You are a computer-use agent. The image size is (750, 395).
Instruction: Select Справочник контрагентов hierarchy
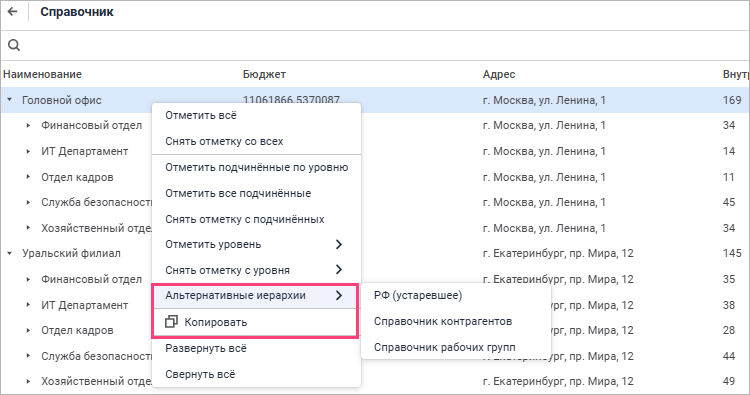coord(456,321)
